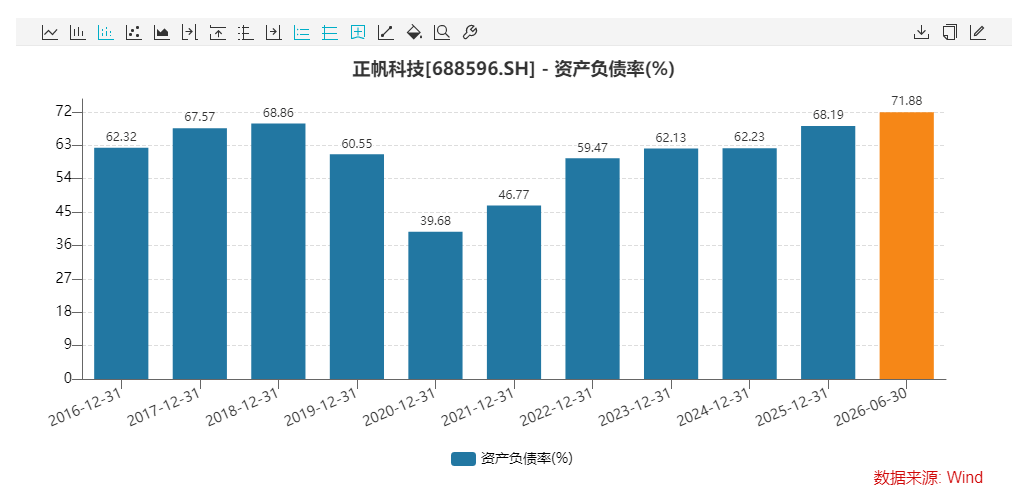
Task: Click x-axis label 2016-12-31
Action: point(86,409)
